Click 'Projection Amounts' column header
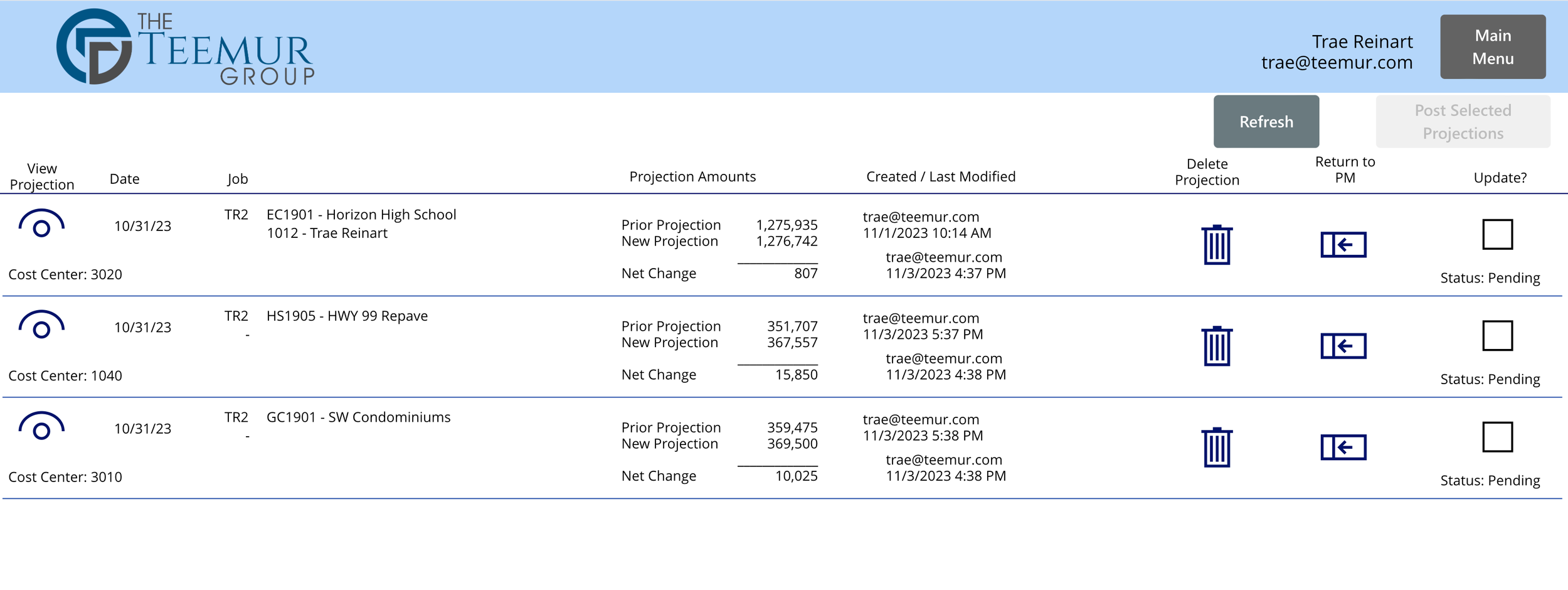 click(692, 177)
